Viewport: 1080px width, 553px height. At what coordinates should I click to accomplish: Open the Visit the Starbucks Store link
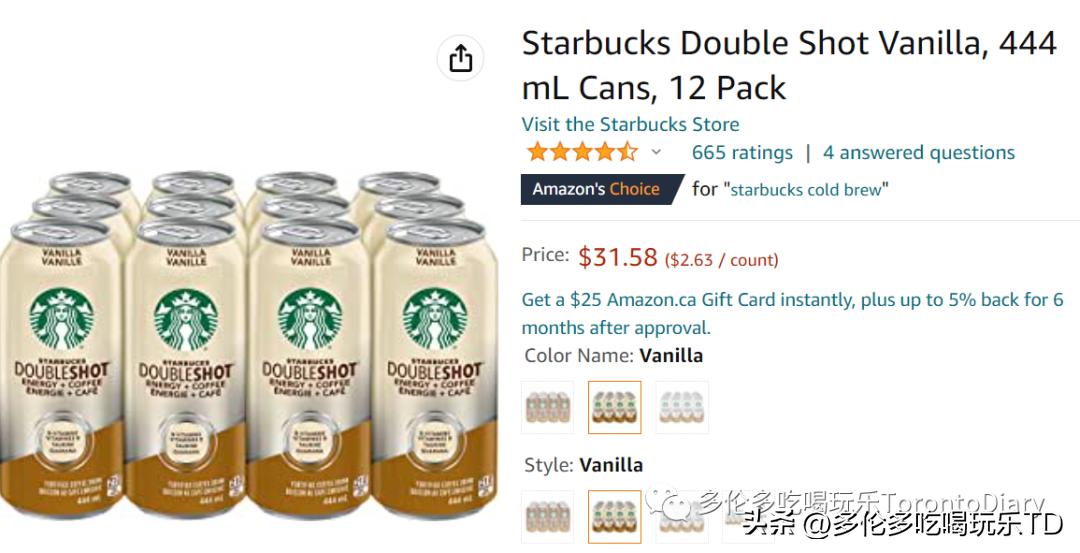[630, 125]
